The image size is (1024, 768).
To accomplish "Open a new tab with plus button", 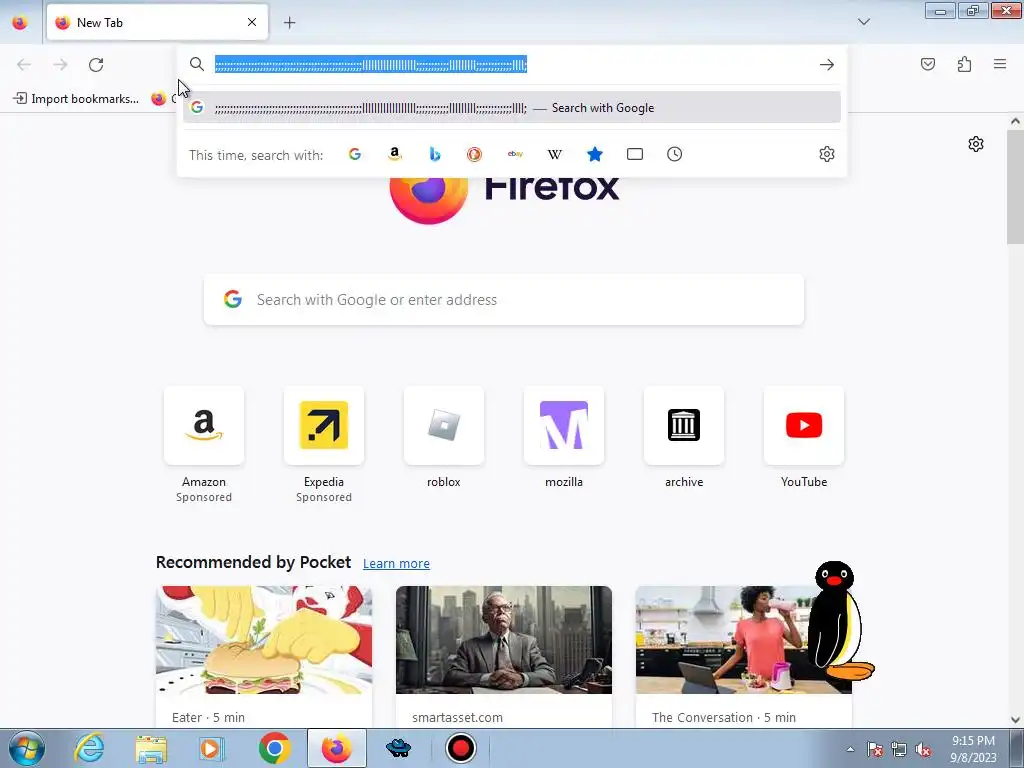I will 289,23.
